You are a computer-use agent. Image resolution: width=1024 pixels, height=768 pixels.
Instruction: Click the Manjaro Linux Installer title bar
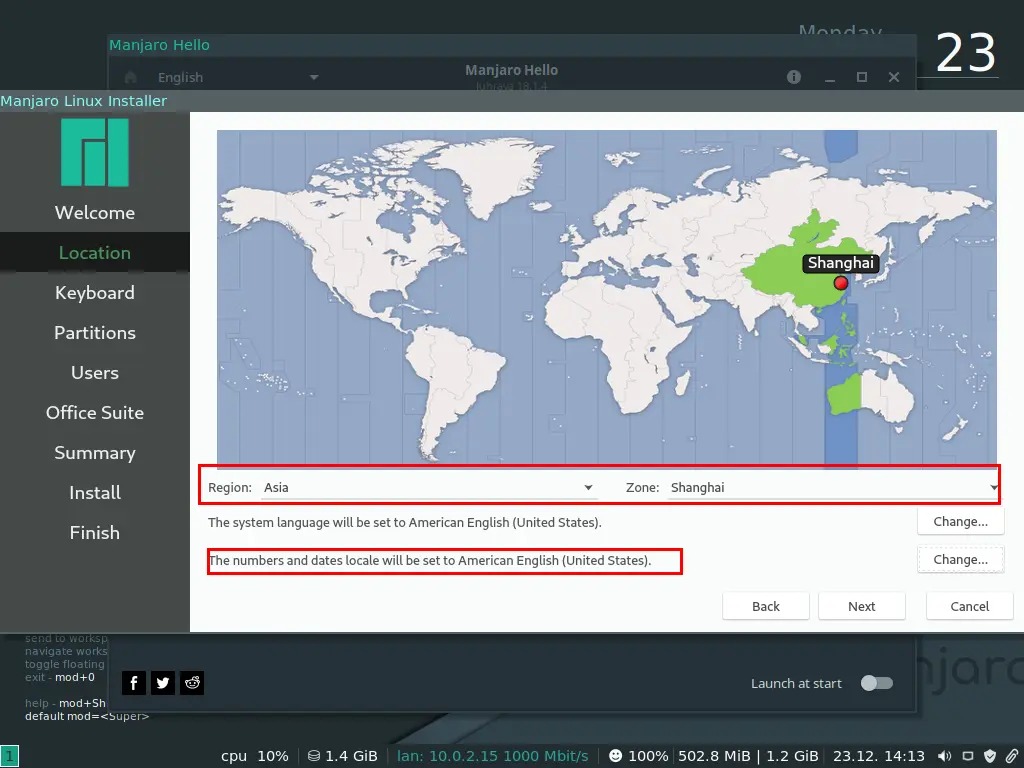[x=512, y=101]
